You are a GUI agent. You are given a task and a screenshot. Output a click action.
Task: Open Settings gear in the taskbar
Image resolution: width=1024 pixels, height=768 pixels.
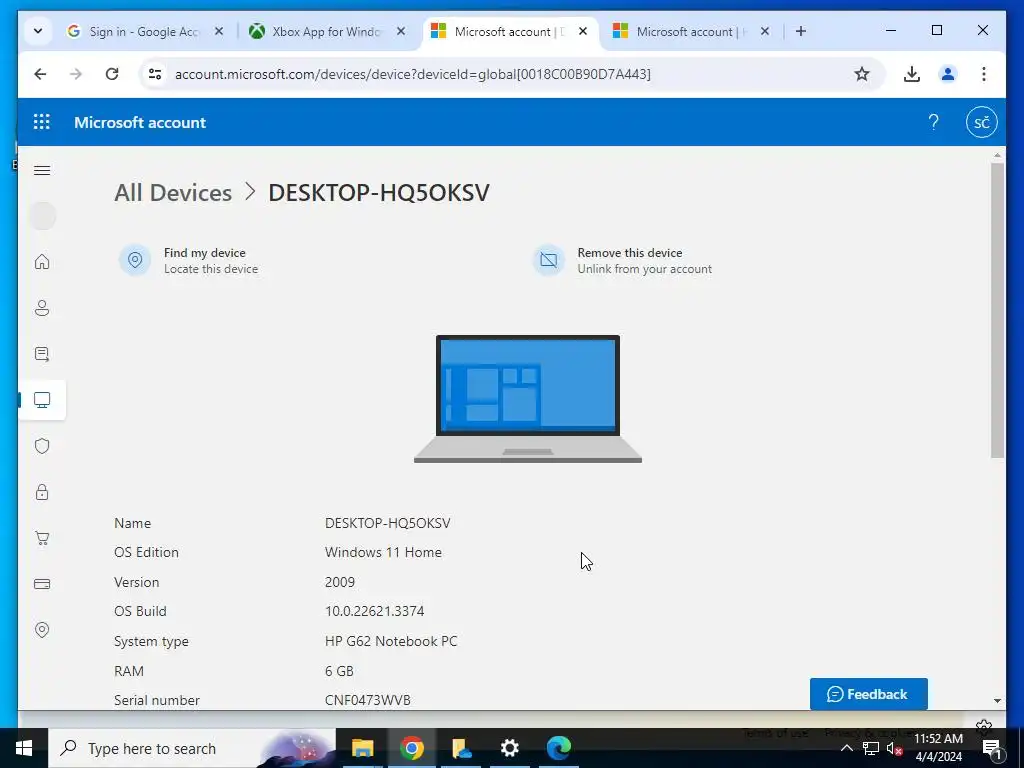[x=509, y=748]
